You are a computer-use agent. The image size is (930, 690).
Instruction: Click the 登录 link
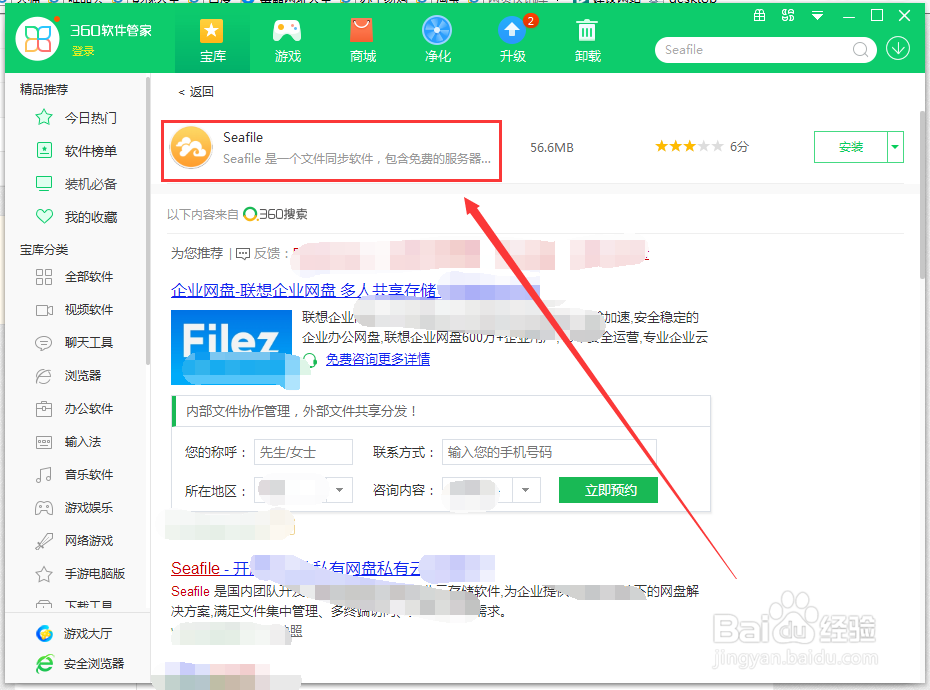(x=83, y=51)
